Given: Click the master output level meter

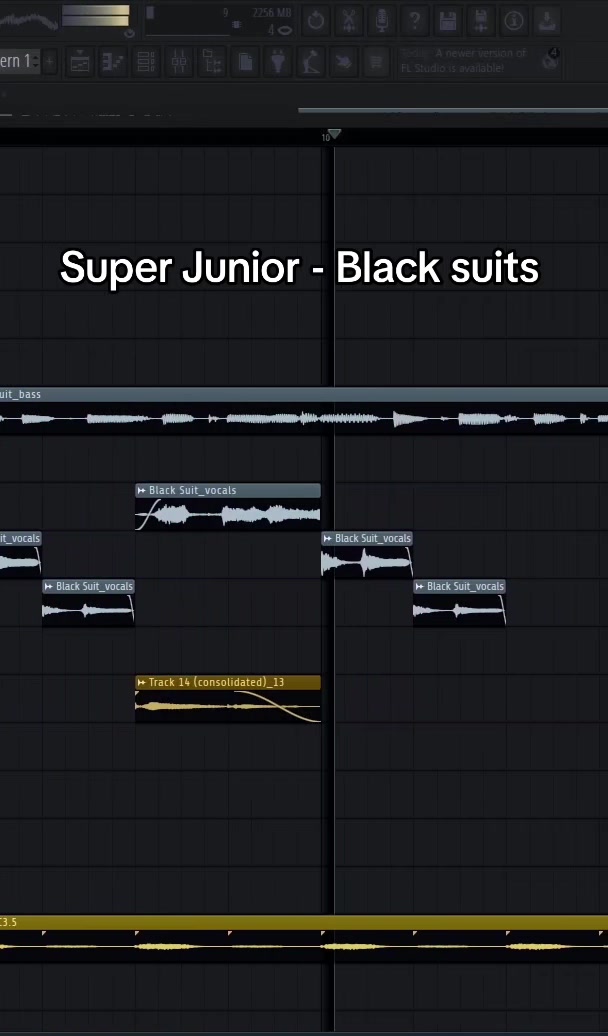Looking at the screenshot, I should 96,16.
